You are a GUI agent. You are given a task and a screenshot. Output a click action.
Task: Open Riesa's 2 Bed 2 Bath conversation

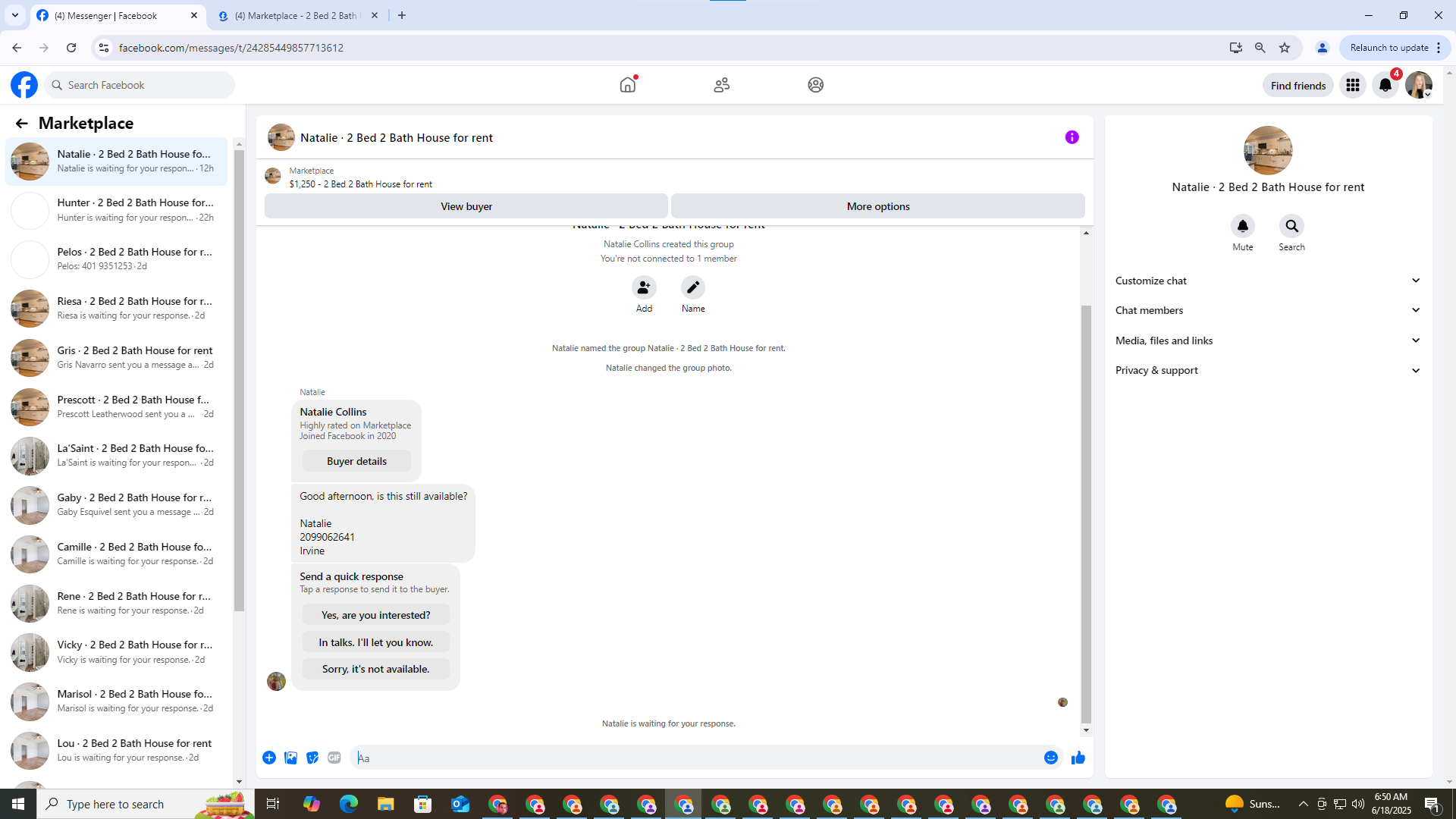point(116,309)
